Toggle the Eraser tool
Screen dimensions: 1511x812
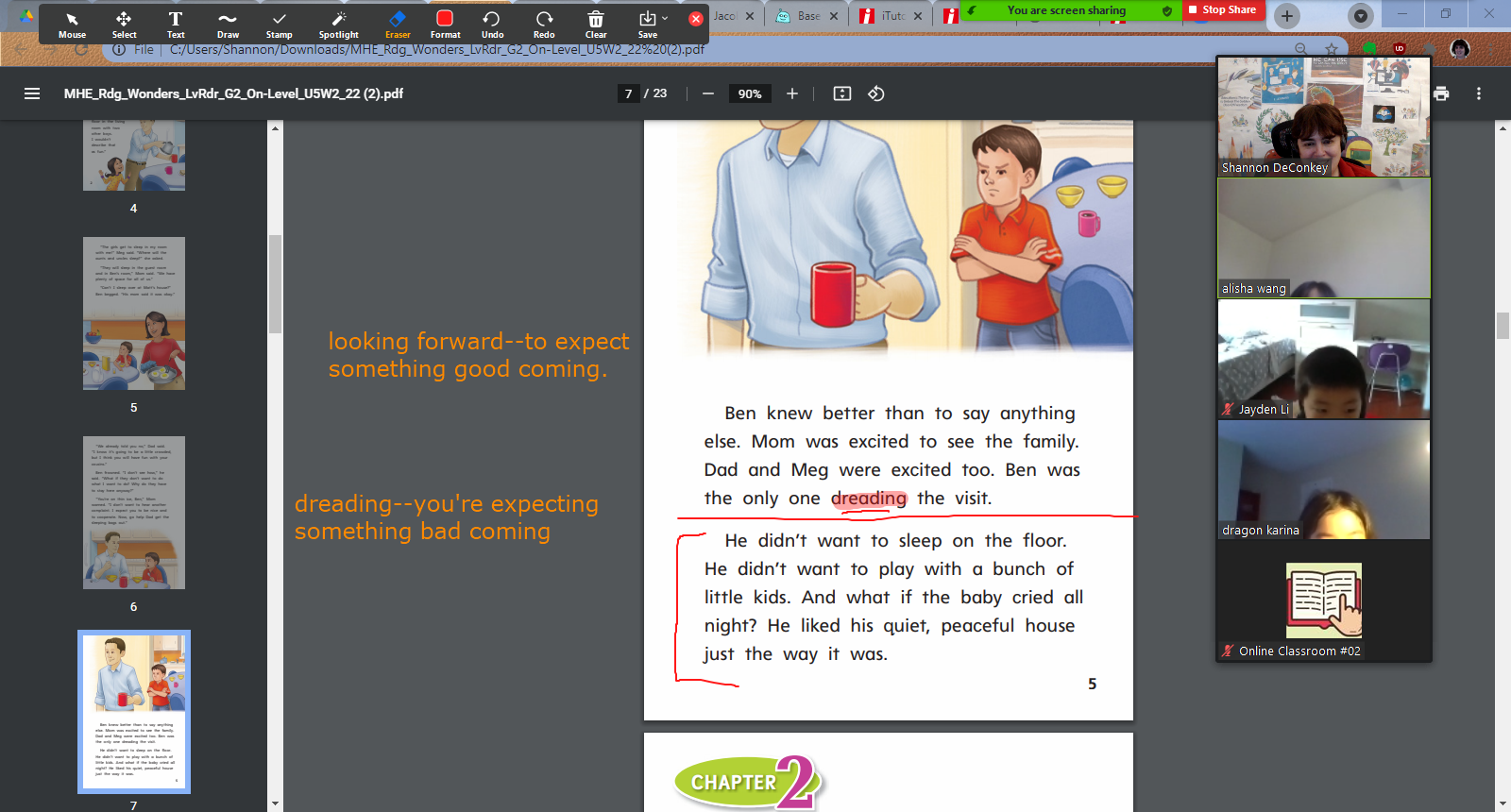(x=398, y=25)
